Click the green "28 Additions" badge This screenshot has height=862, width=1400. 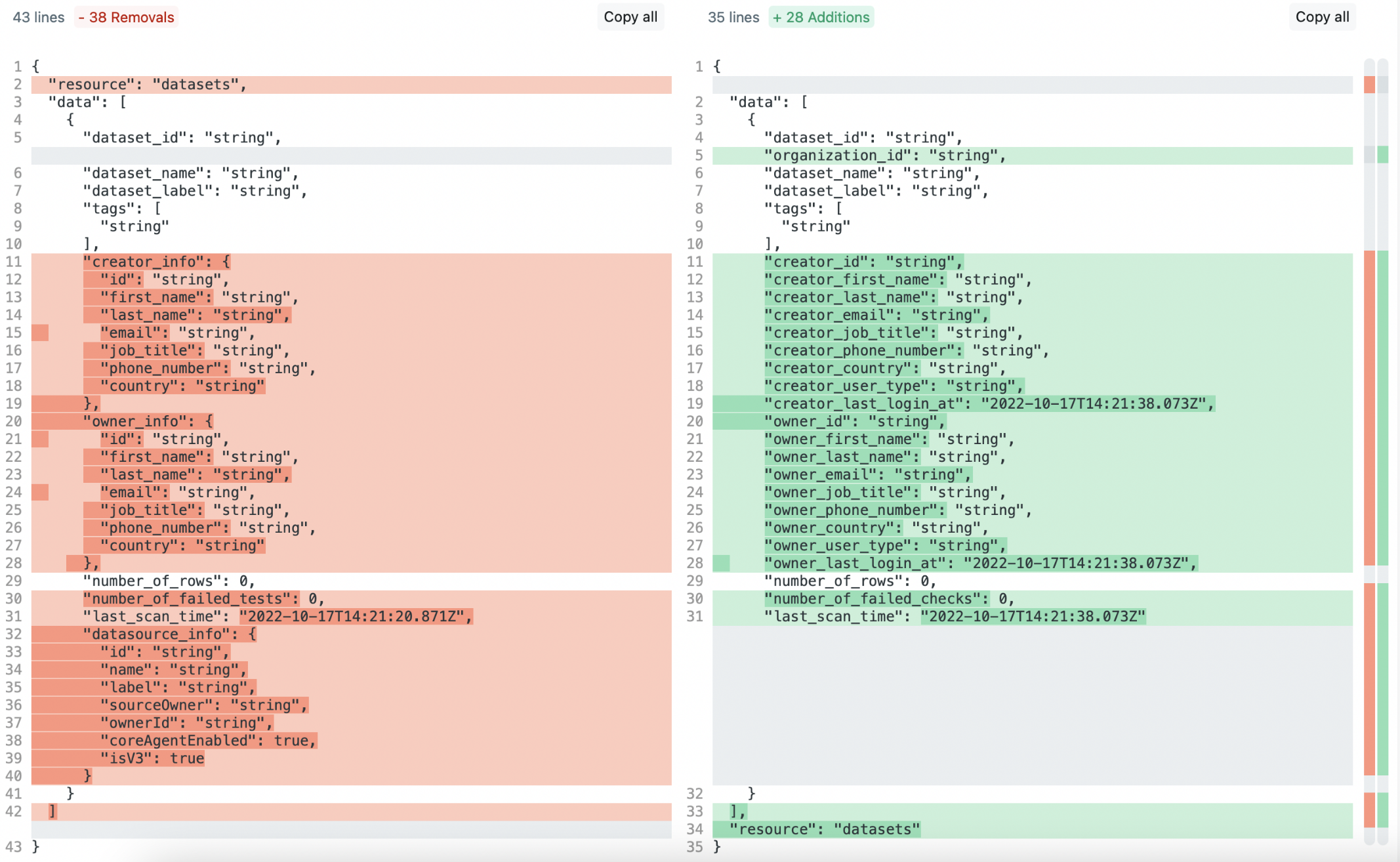[x=821, y=17]
